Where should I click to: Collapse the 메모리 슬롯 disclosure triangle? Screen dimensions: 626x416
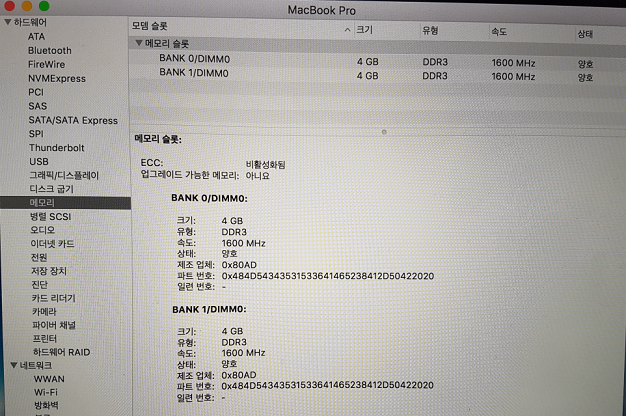click(139, 44)
